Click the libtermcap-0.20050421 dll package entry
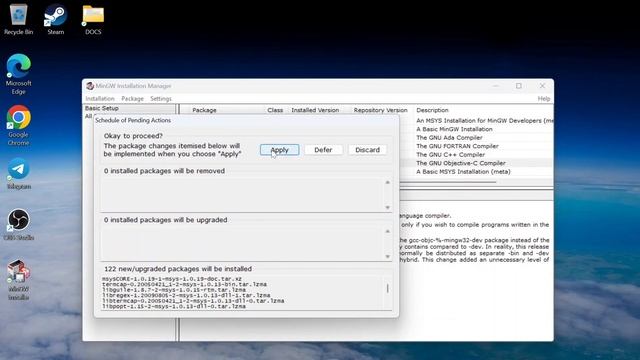Screen dimensions: 640x360 pyautogui.click(x=193, y=301)
